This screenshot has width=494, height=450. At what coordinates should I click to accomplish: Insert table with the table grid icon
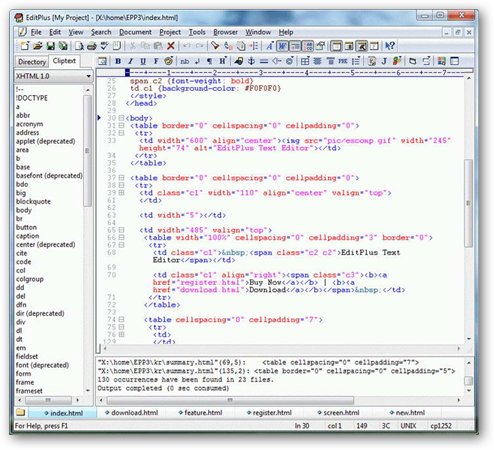(x=305, y=61)
